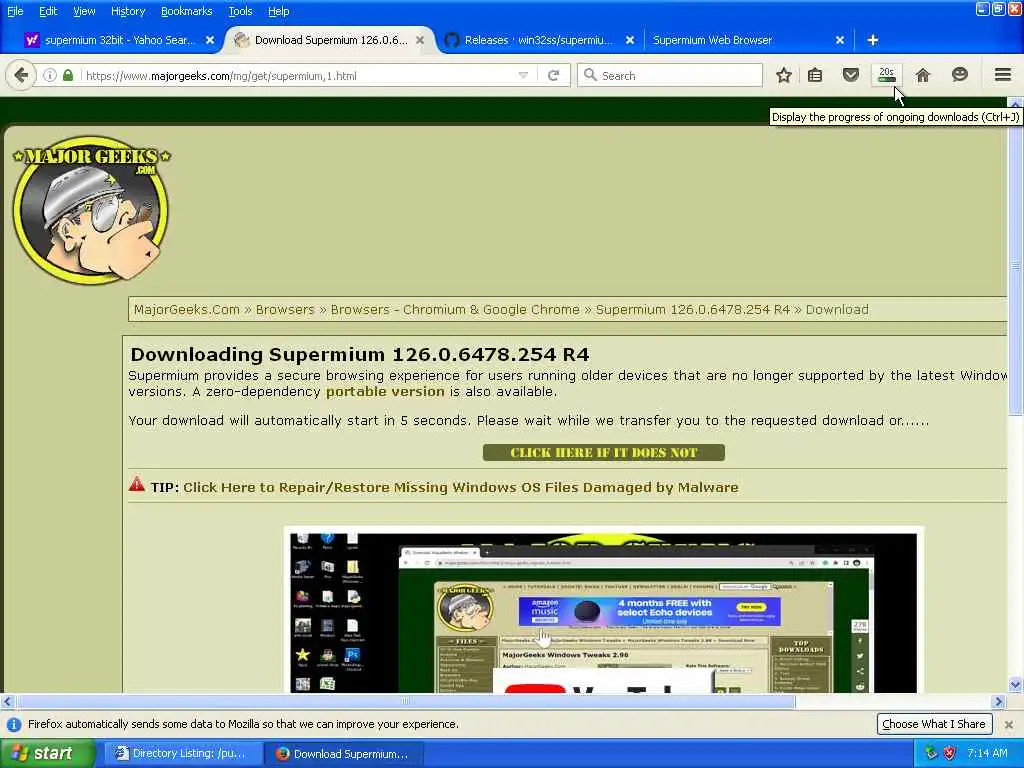The image size is (1024, 768).
Task: Close the Yahoo Search tab
Action: coord(210,40)
